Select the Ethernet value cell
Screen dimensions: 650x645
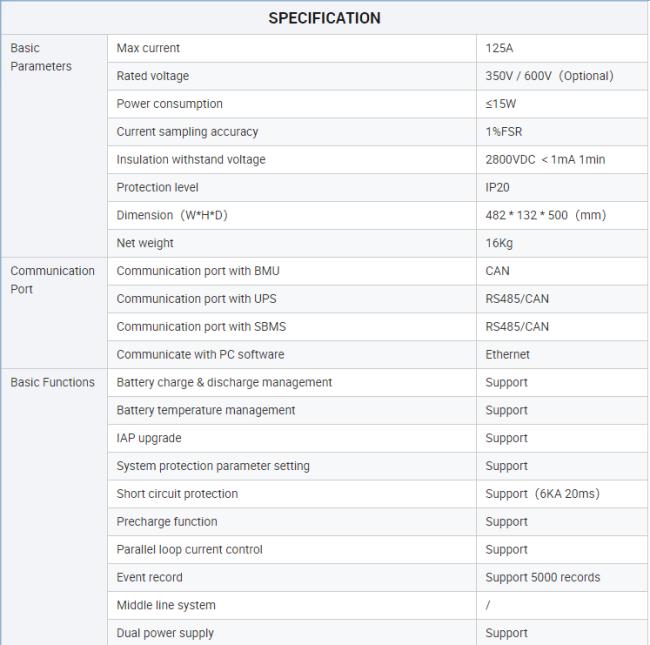pos(508,354)
